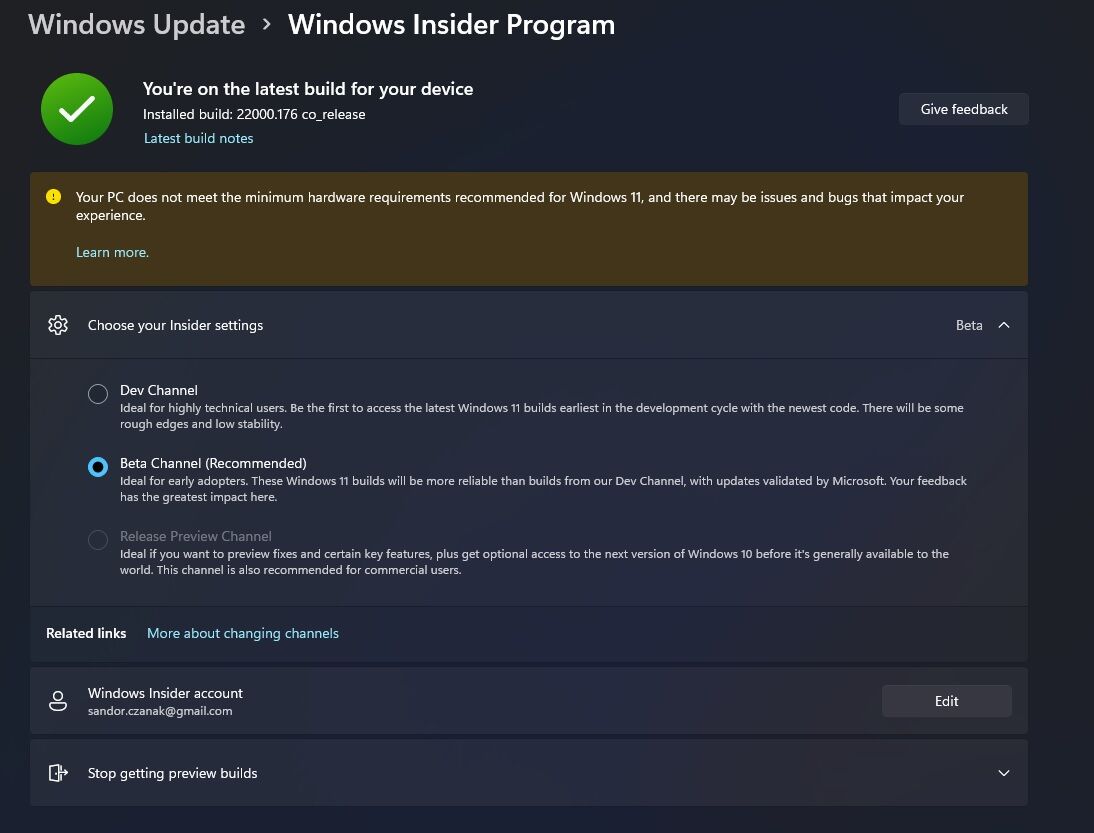Click the Choose your Insider settings label
Viewport: 1094px width, 833px height.
176,325
